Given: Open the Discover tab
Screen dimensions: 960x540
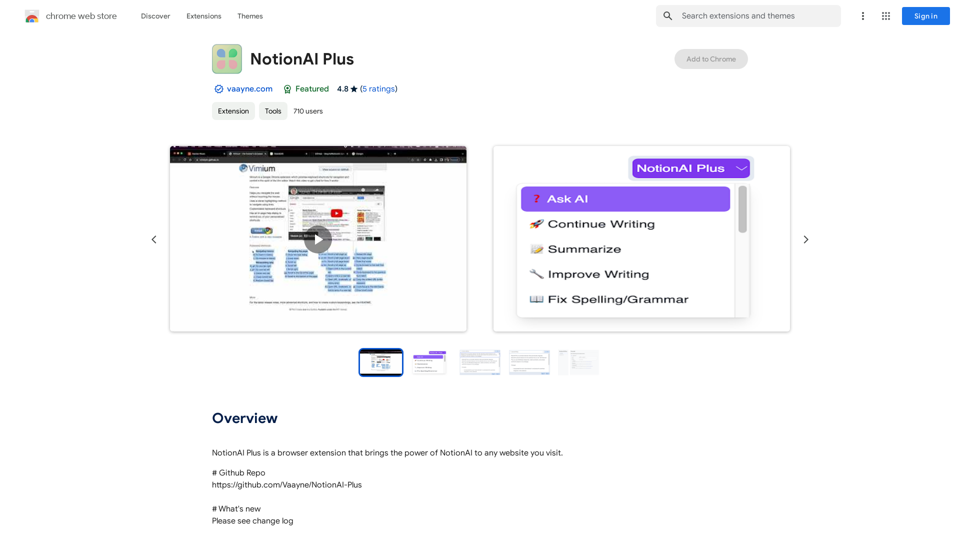Looking at the screenshot, I should tap(156, 16).
